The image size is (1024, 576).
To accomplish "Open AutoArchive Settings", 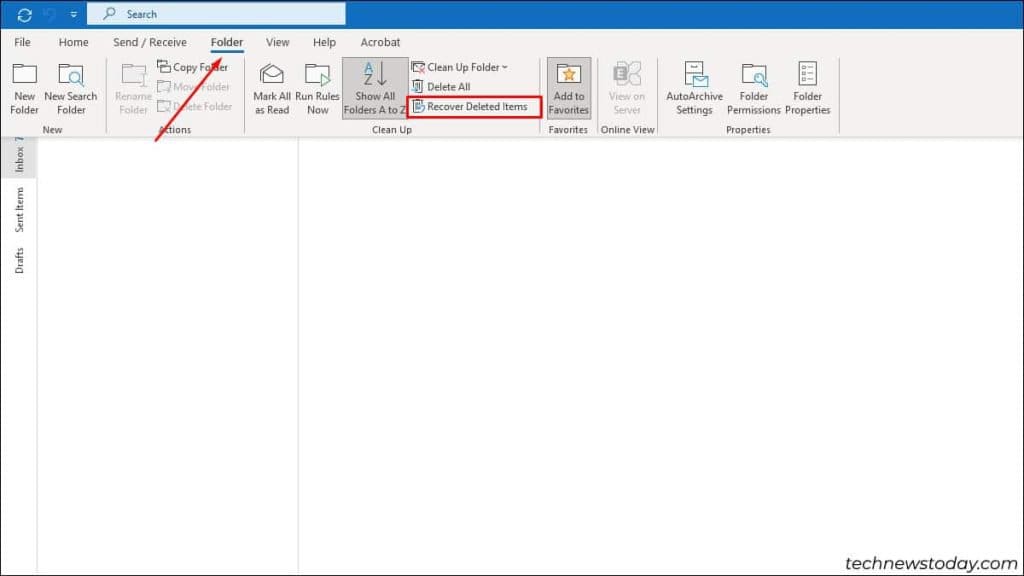I will point(693,88).
